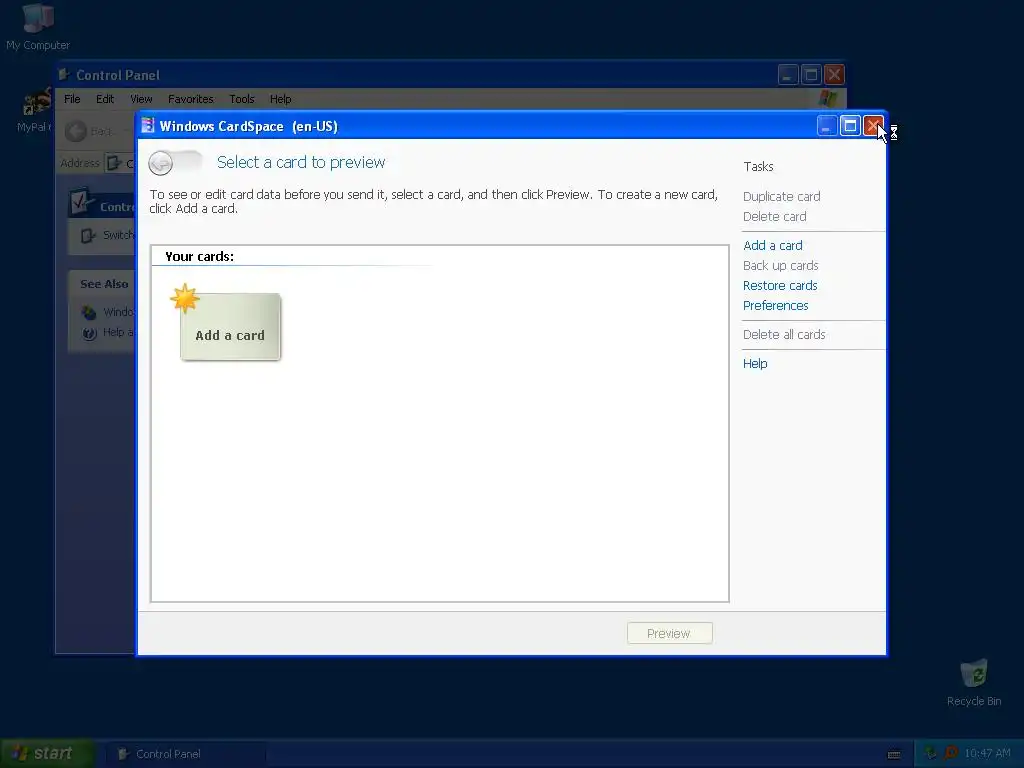Click Duplicate card in Tasks
This screenshot has width=1024, height=768.
click(x=781, y=197)
